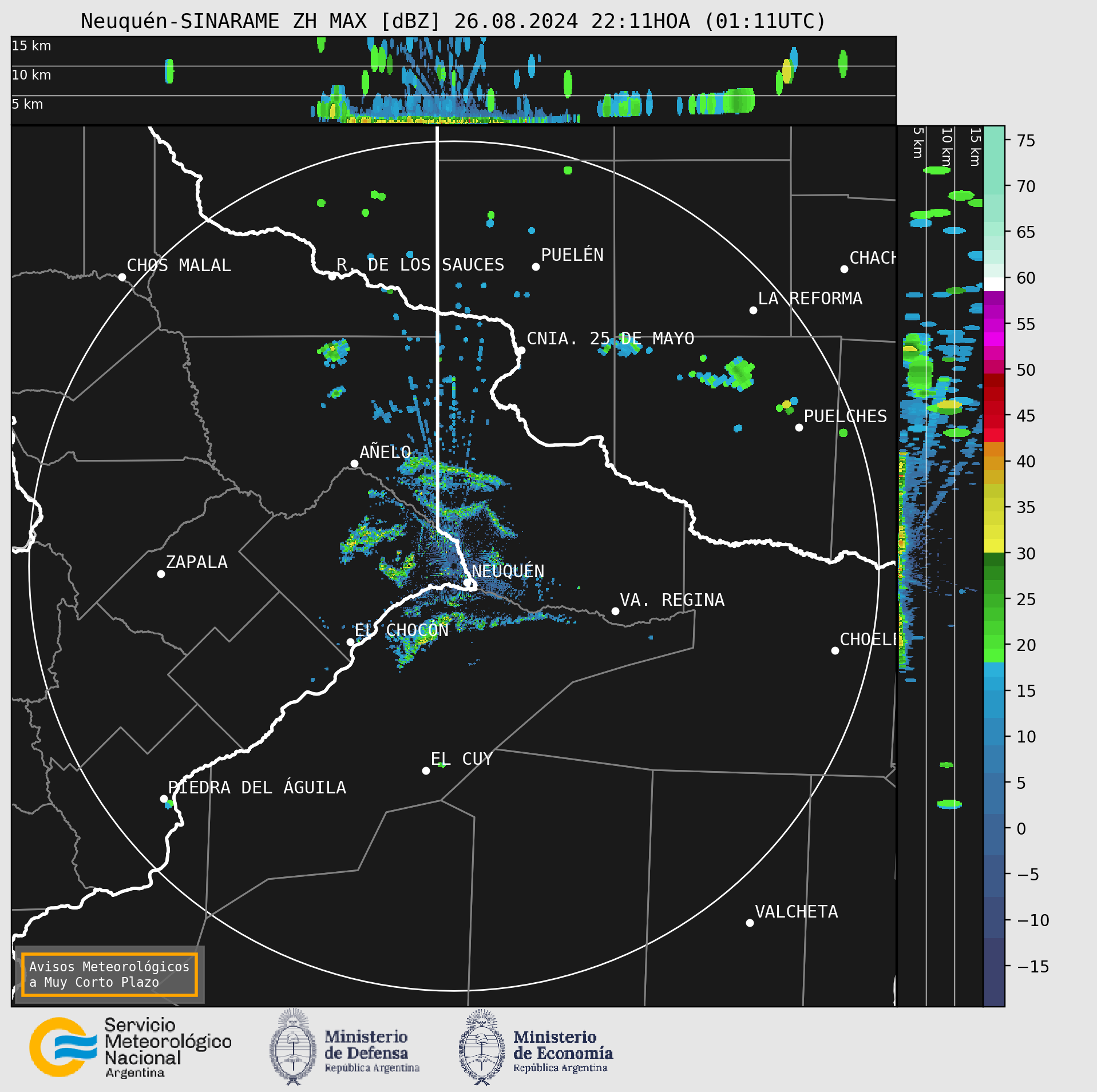This screenshot has width=1097, height=1092.
Task: Click the R. DE LOS SAUCES label
Action: (420, 265)
